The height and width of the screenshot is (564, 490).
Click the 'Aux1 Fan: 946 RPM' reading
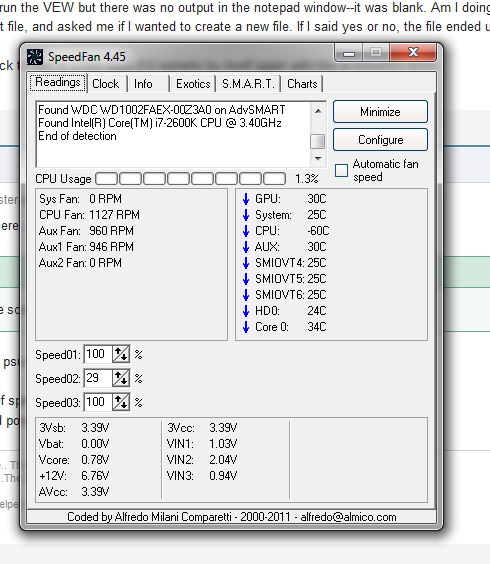pos(86,247)
